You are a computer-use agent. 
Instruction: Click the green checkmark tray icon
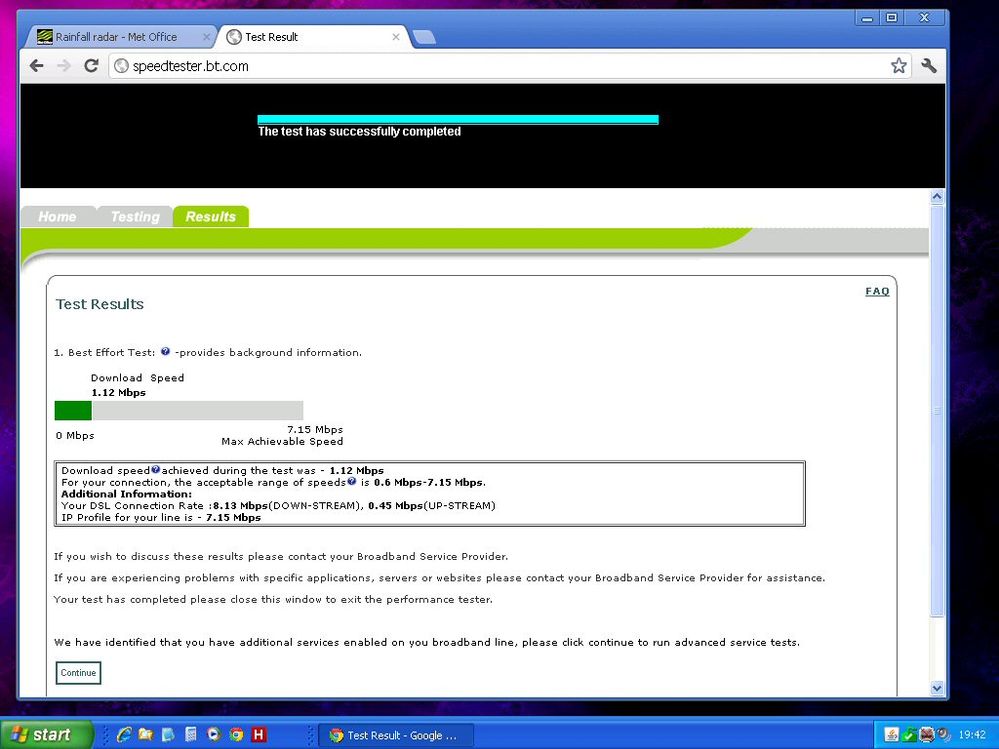tap(910, 735)
